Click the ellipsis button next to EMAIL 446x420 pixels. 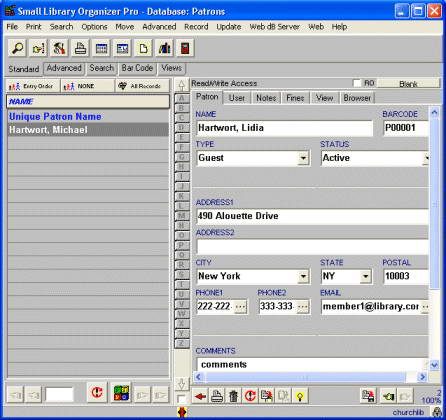pyautogui.click(x=425, y=306)
